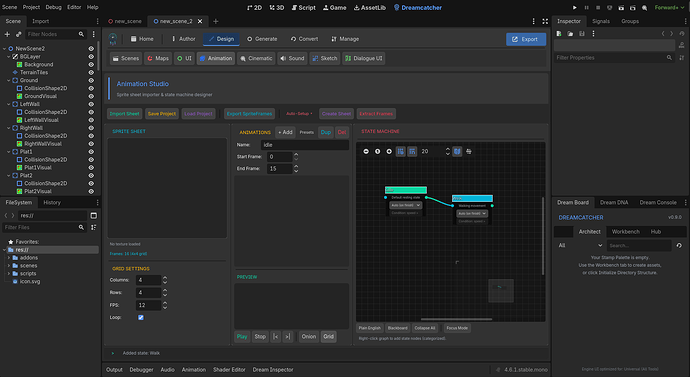
Task: Open the Dialogue UI design tool
Action: click(x=364, y=58)
